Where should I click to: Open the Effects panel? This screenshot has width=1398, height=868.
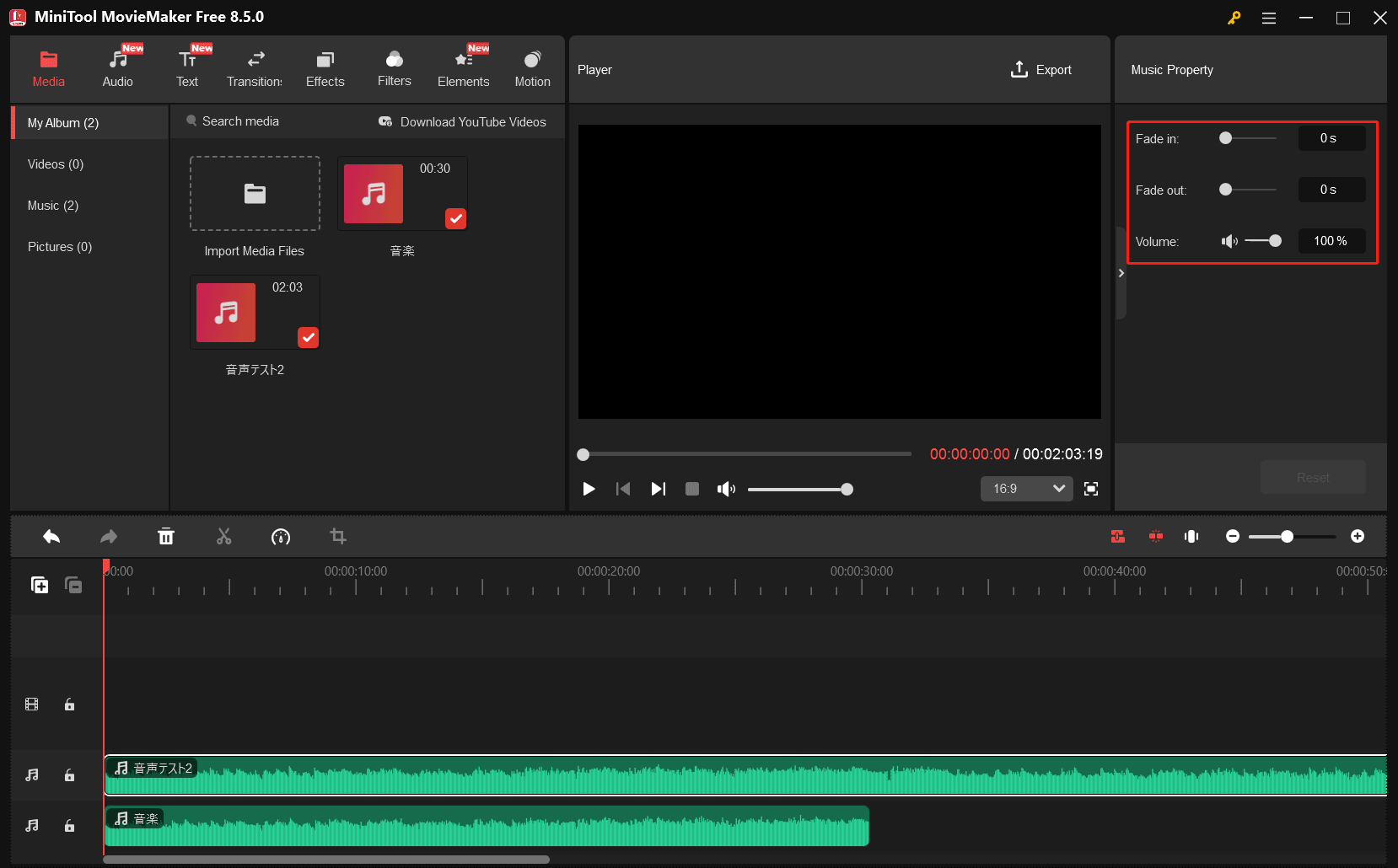click(x=325, y=67)
